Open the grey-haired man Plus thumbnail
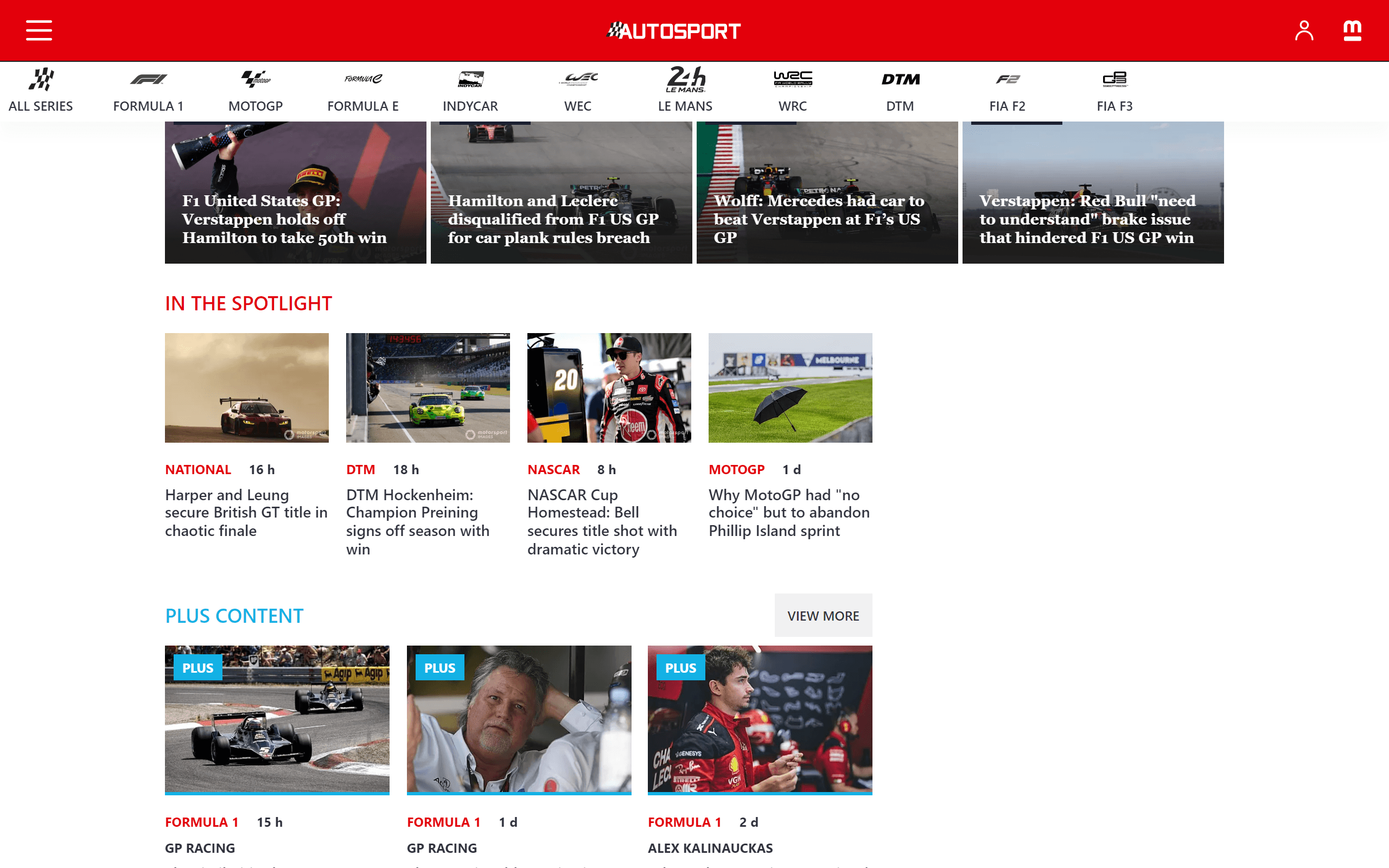Screen dimensions: 1389x868 point(519,719)
